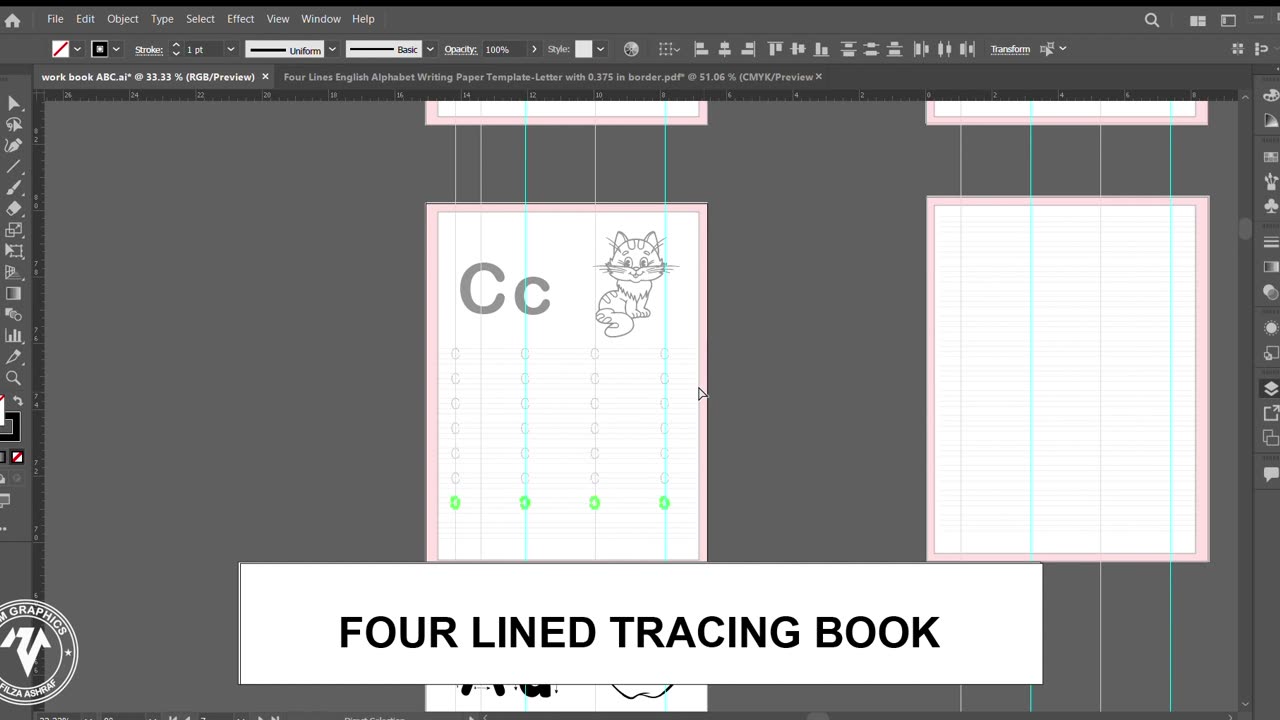Open the Effect menu
The width and height of the screenshot is (1280, 720).
point(240,19)
